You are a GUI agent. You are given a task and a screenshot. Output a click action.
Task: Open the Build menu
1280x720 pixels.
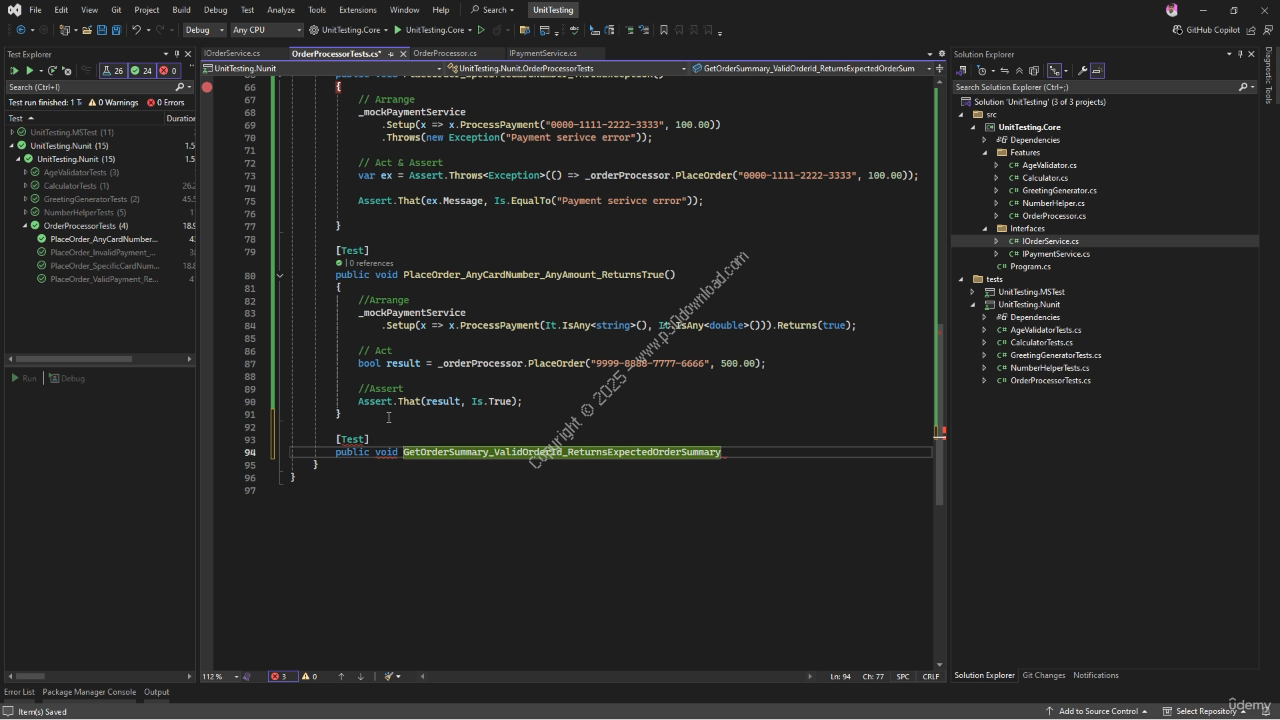point(181,10)
